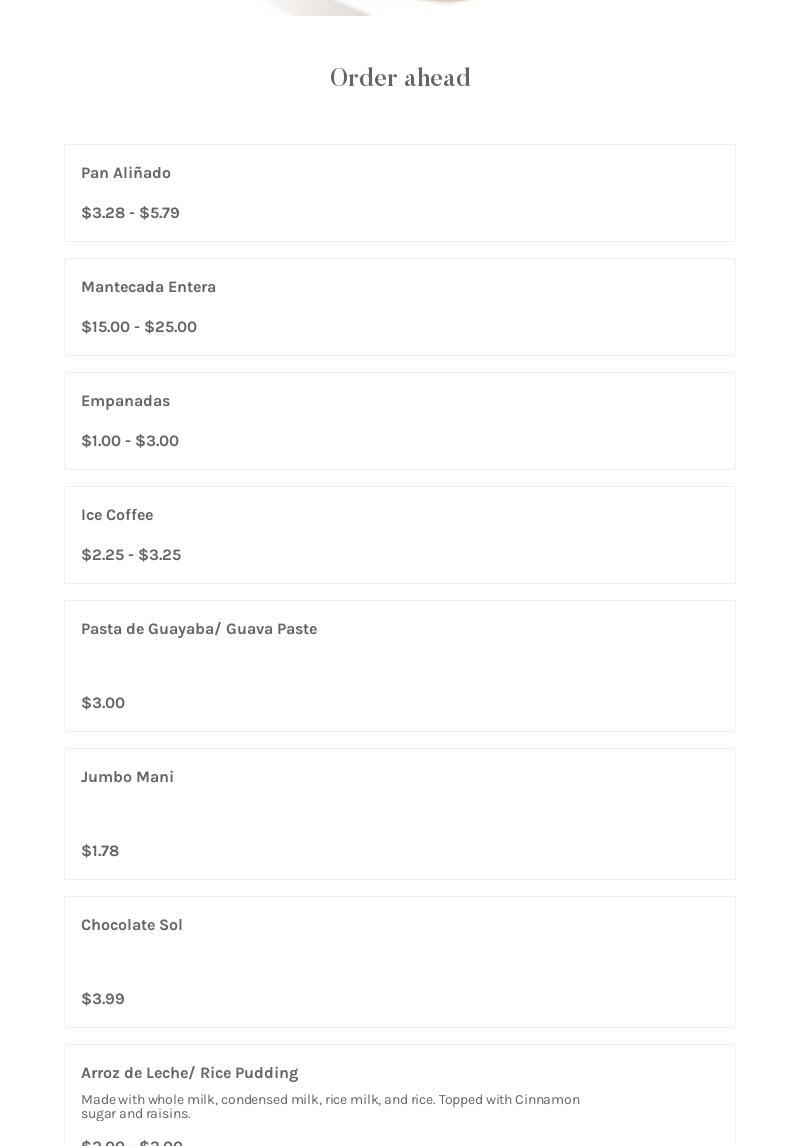The width and height of the screenshot is (800, 1146).
Task: Select the Jumbo Mani item title
Action: (x=127, y=777)
